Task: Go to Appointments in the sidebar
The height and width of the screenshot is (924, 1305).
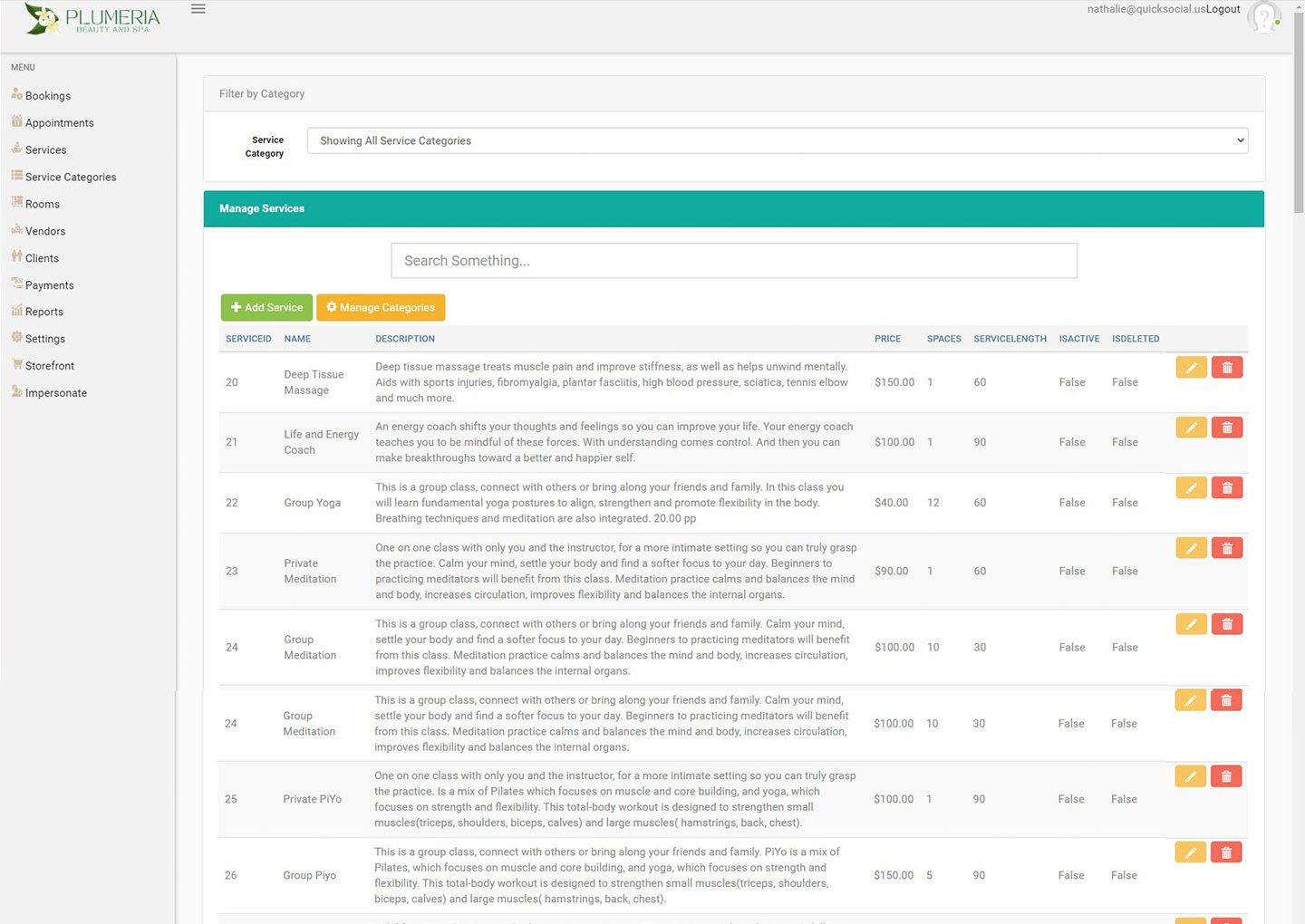Action: click(59, 123)
